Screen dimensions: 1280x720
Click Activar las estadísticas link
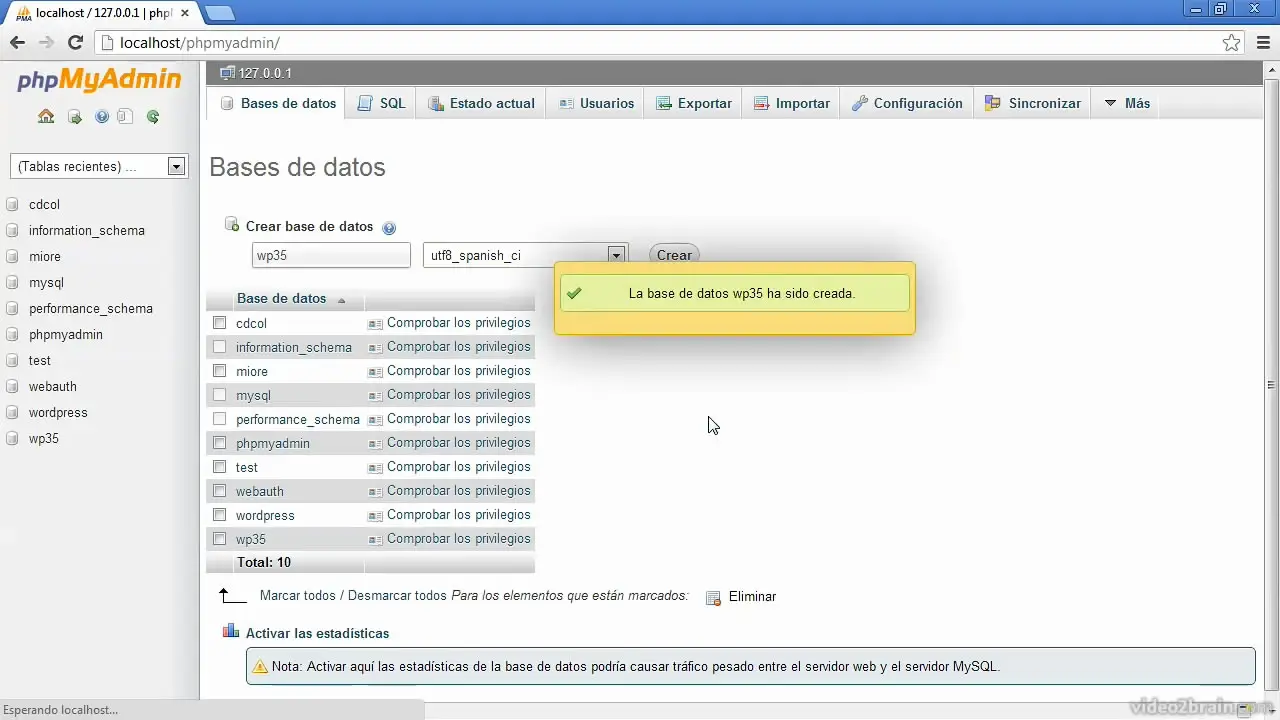[317, 633]
